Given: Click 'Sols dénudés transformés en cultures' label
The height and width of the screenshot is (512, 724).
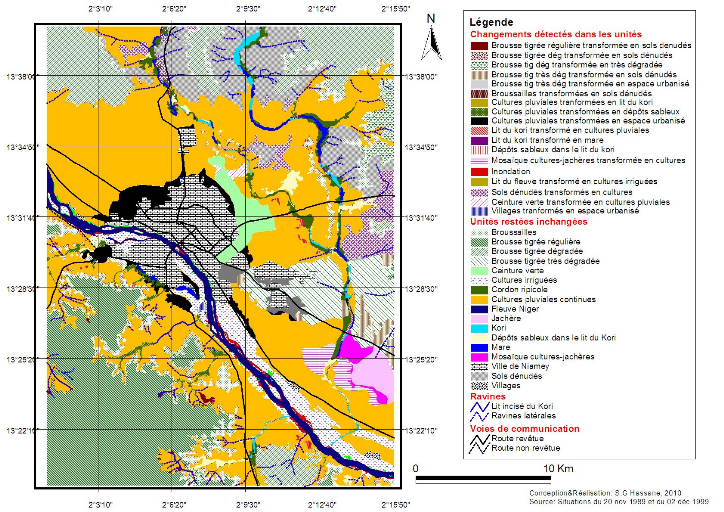Looking at the screenshot, I should [x=562, y=192].
